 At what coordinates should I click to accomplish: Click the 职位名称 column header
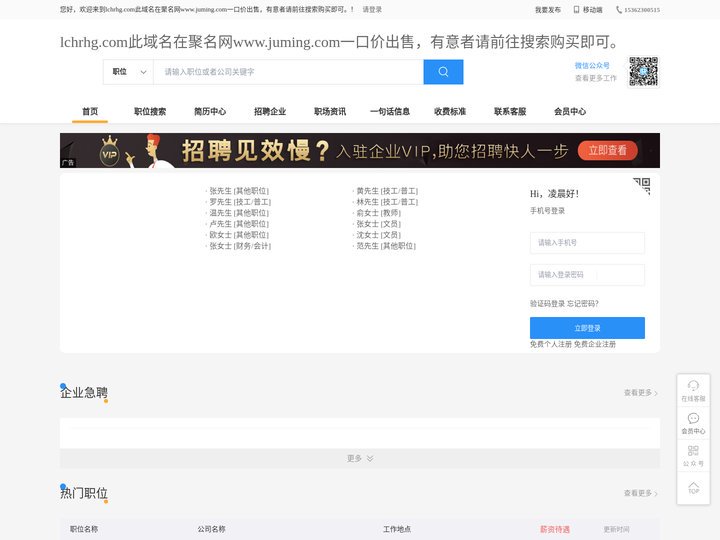pos(84,529)
